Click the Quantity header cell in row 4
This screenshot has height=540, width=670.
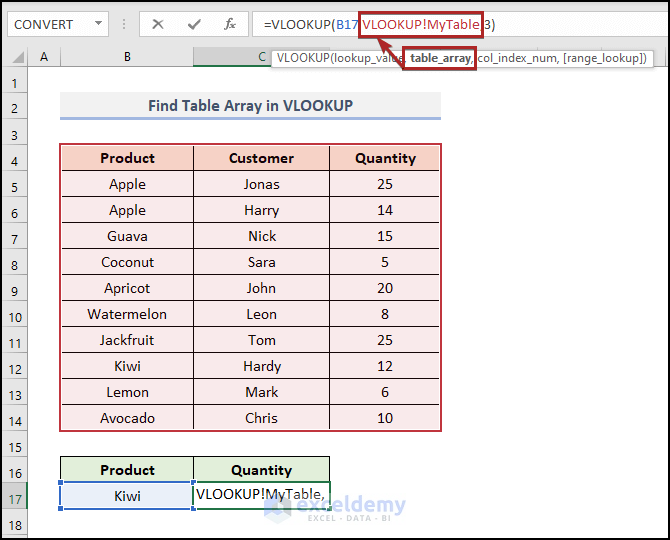coord(385,158)
